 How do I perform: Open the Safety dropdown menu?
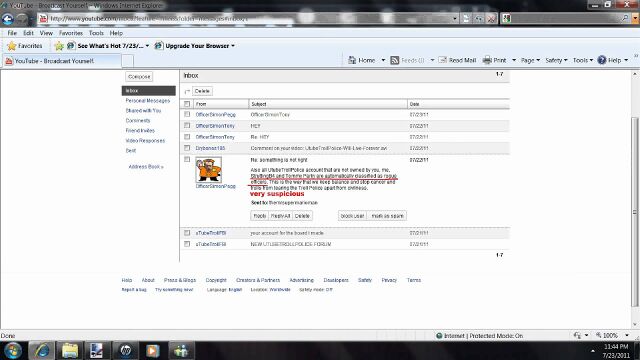(556, 60)
